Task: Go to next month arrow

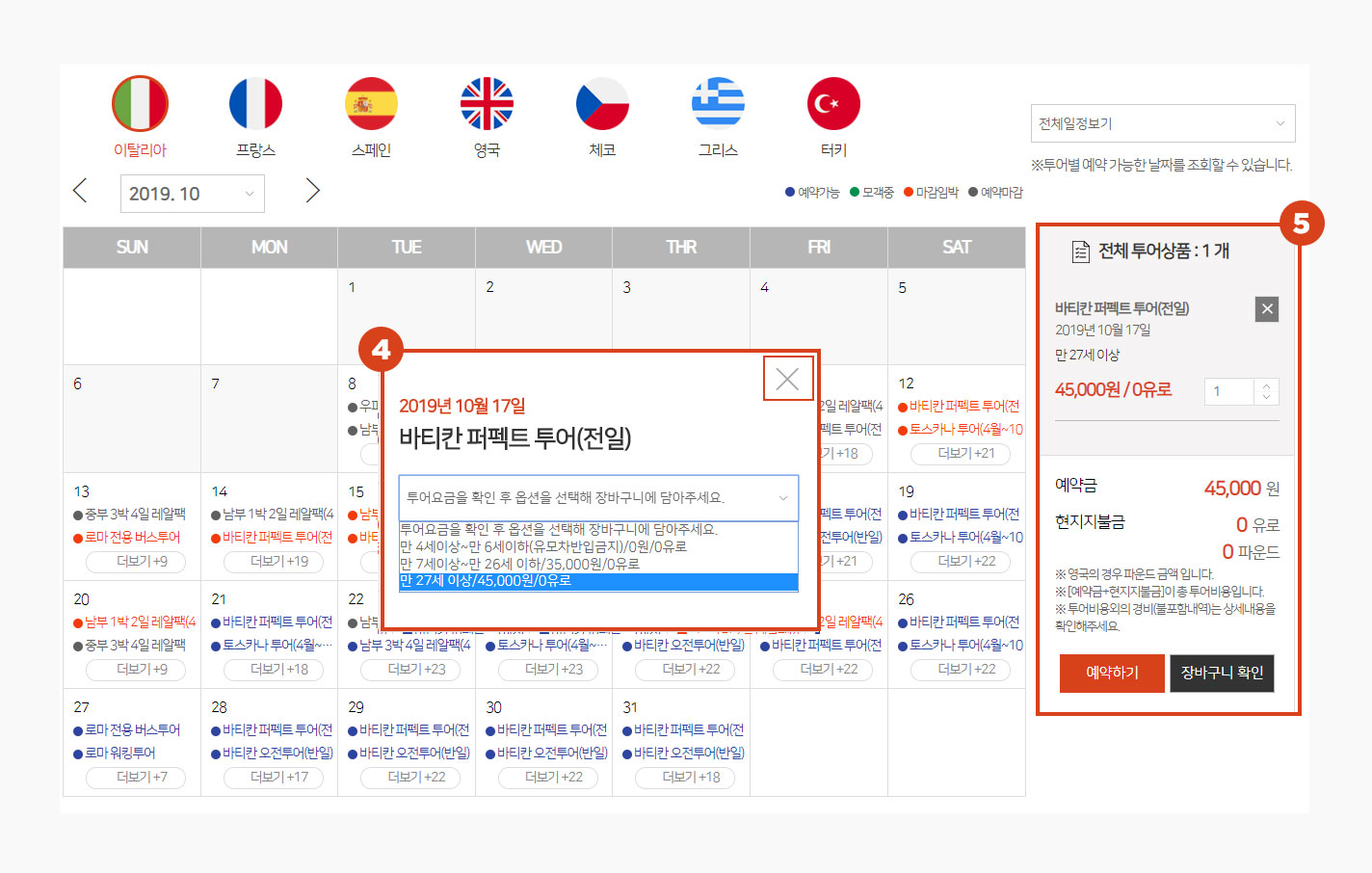Action: [312, 191]
